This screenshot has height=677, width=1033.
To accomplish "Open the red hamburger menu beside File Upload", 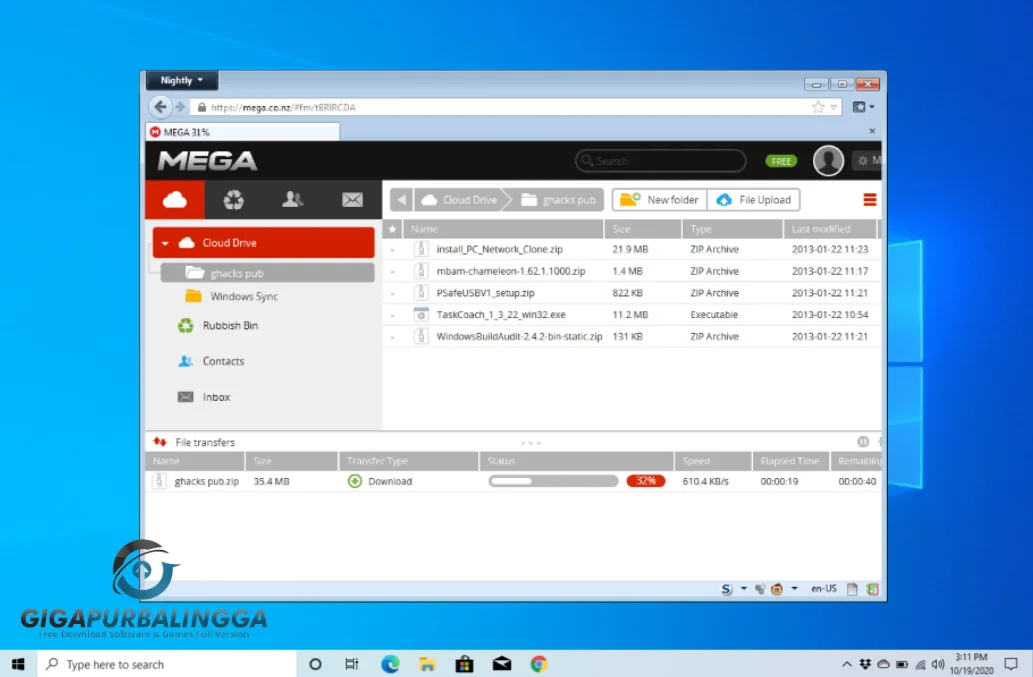I will 868,199.
